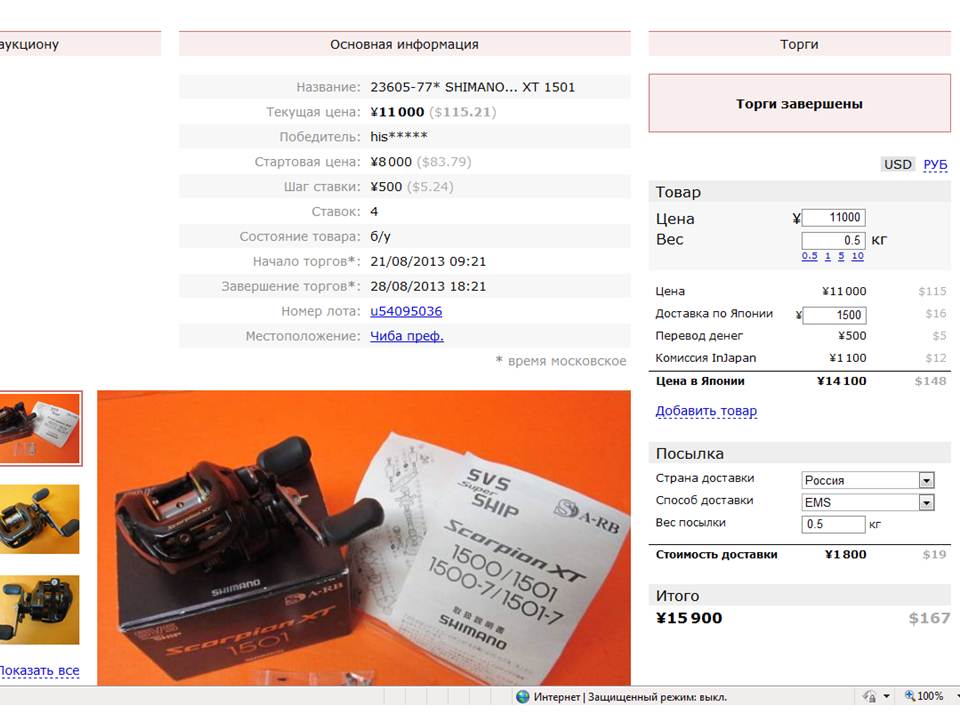Screen dimensions: 960x720
Task: Open the zoom 100% magnifier control
Action: (x=924, y=696)
